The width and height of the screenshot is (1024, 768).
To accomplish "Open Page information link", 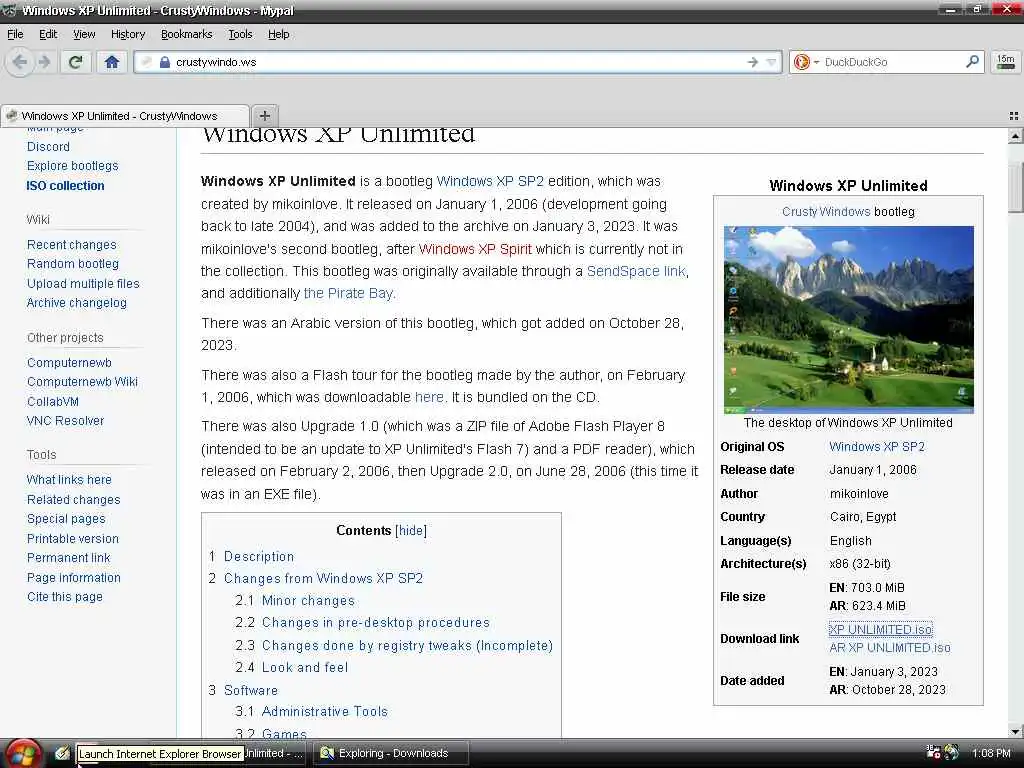I will 74,577.
